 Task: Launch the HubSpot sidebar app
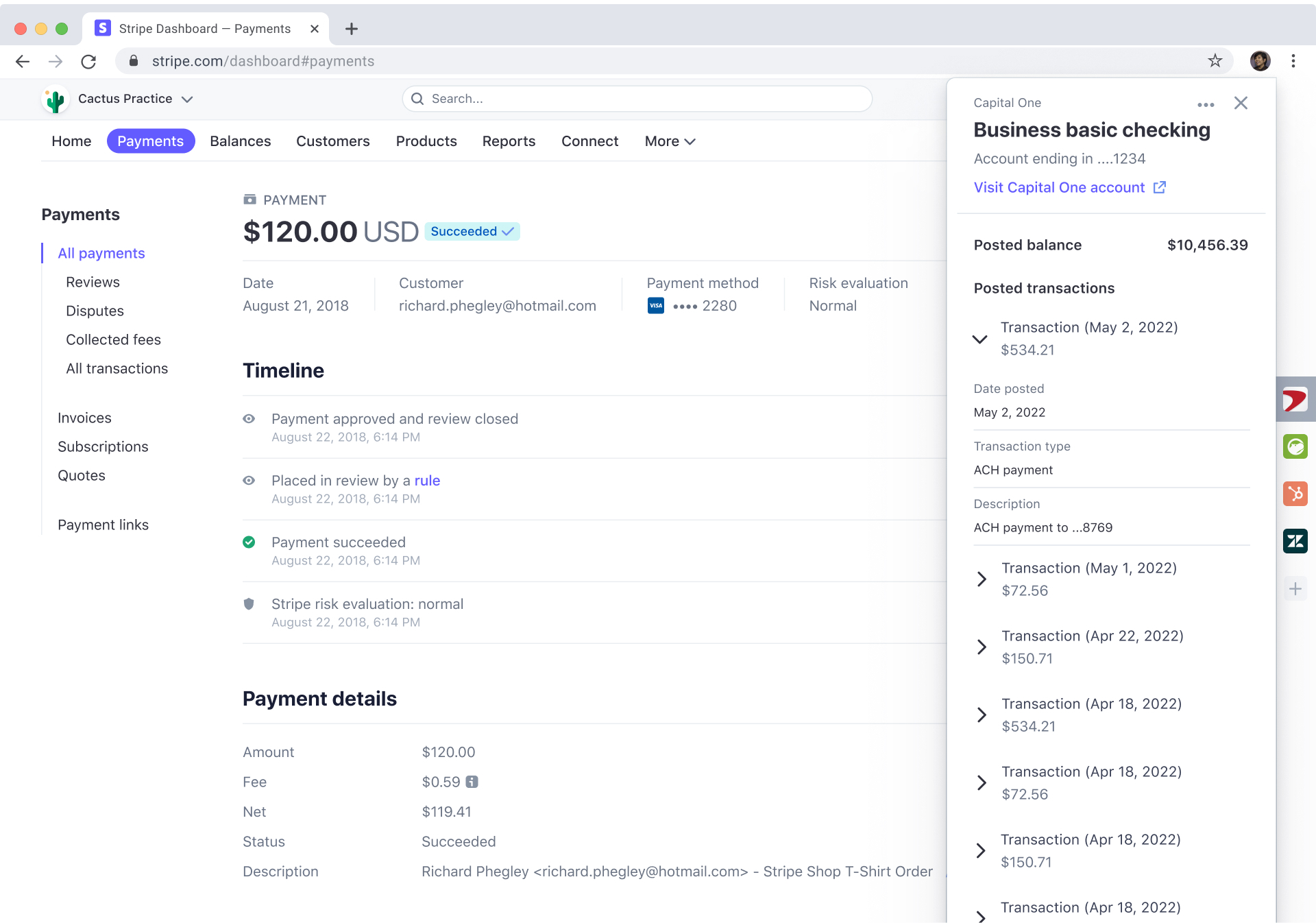pos(1295,494)
